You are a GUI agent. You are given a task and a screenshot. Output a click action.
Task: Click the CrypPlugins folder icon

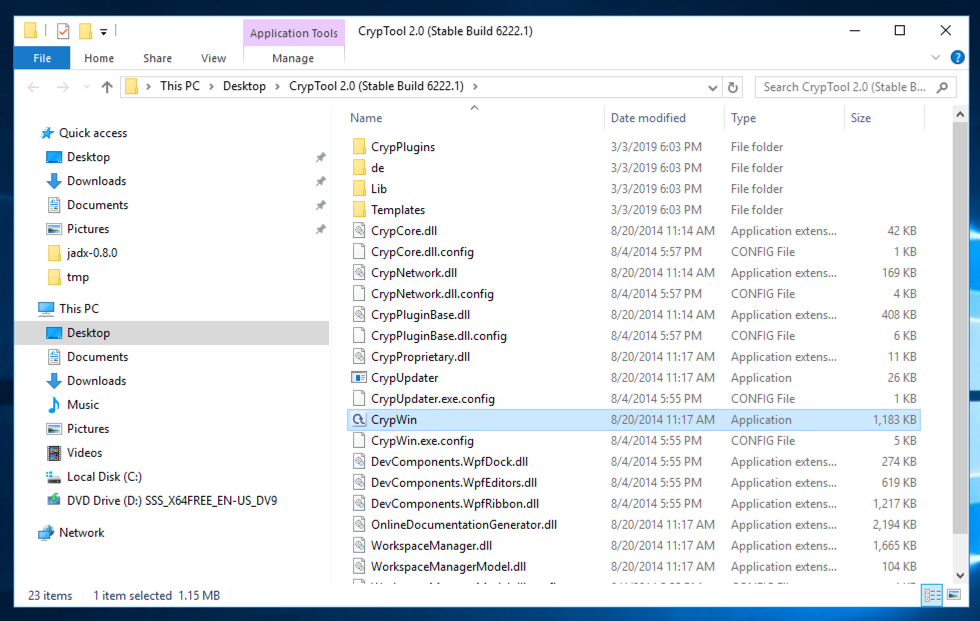[359, 147]
